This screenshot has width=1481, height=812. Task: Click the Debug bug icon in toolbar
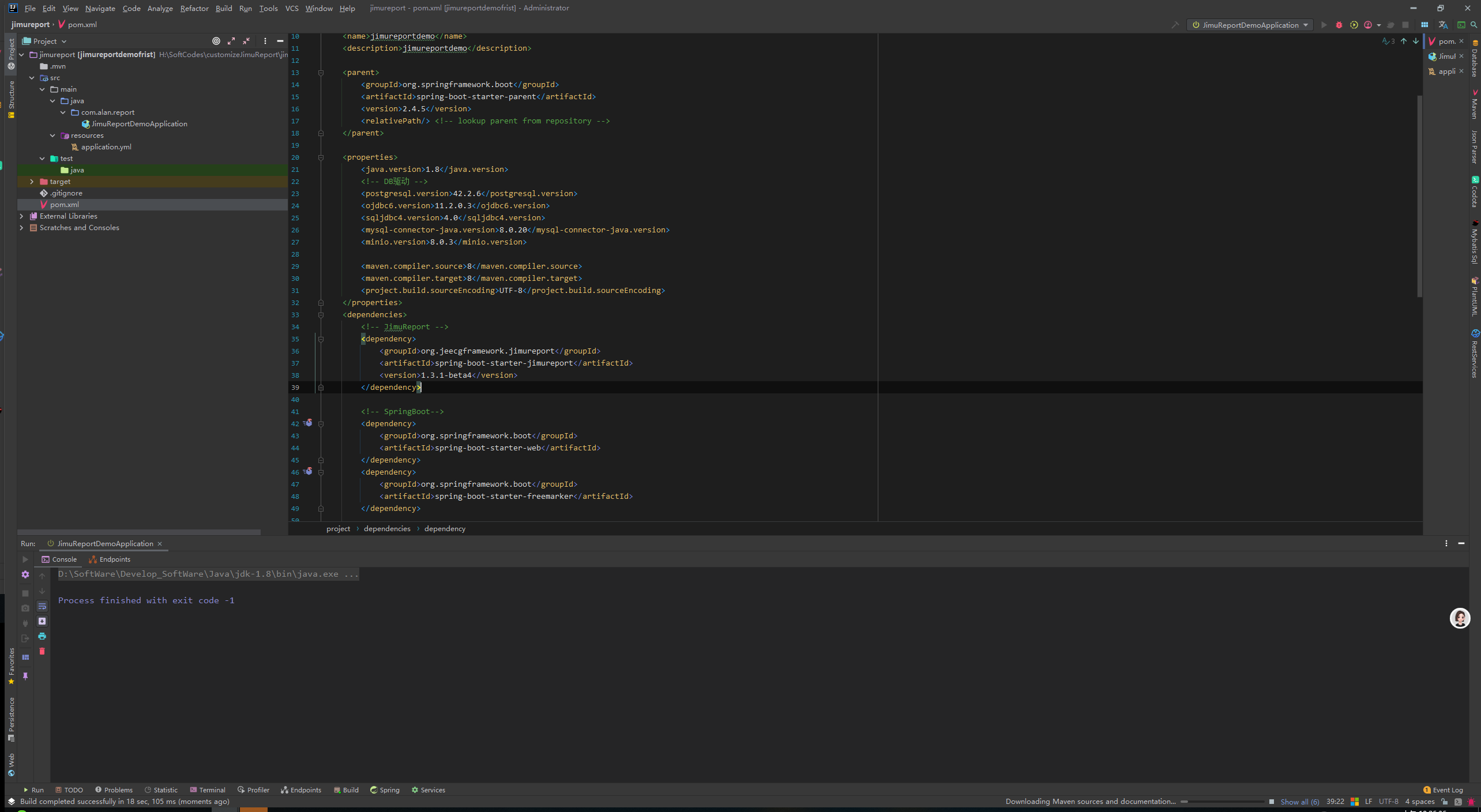(1339, 25)
